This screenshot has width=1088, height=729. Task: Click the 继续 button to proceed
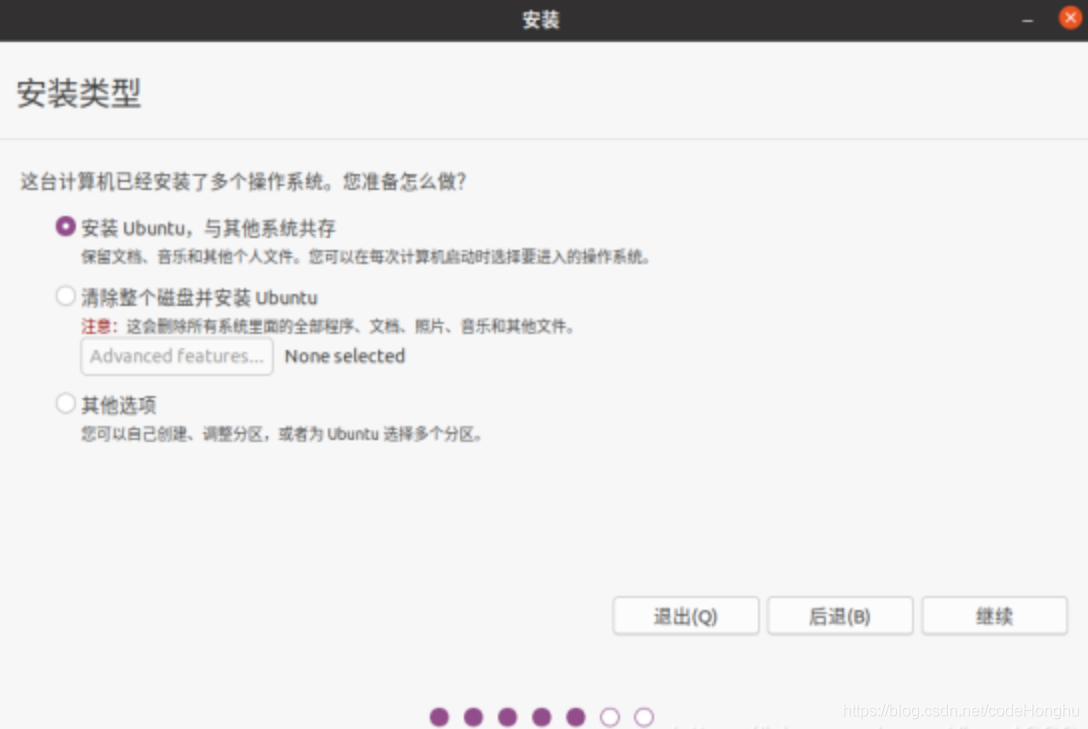994,616
